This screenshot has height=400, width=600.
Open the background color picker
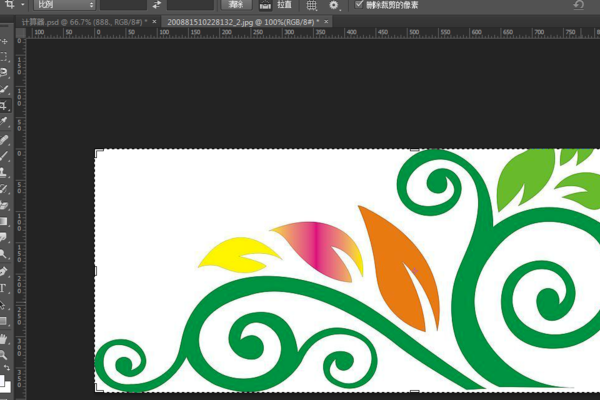tap(7, 387)
